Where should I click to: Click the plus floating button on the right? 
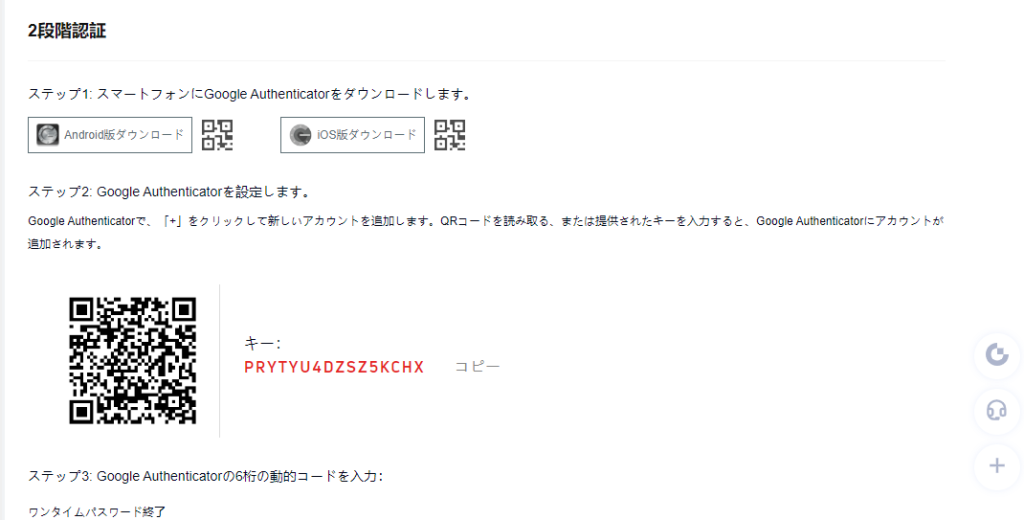997,466
